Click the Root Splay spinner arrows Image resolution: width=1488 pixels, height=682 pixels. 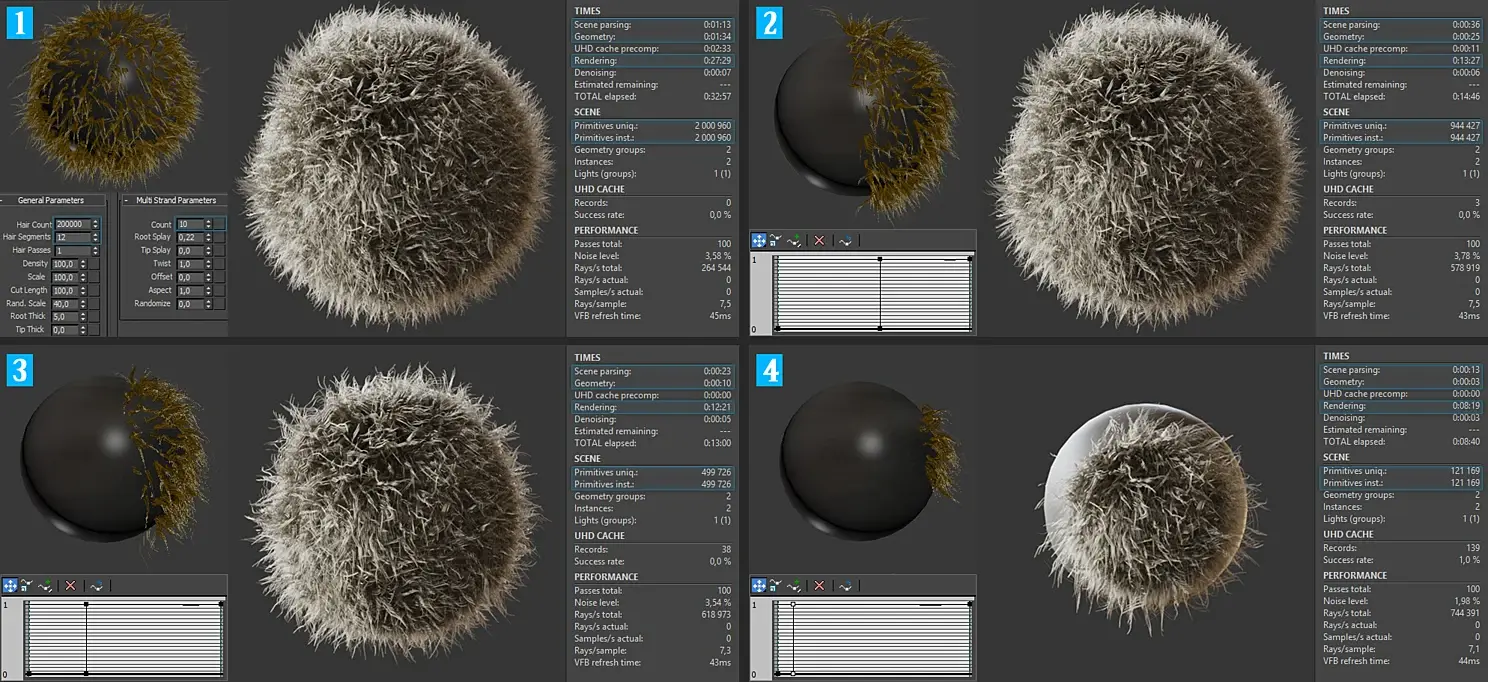[208, 237]
